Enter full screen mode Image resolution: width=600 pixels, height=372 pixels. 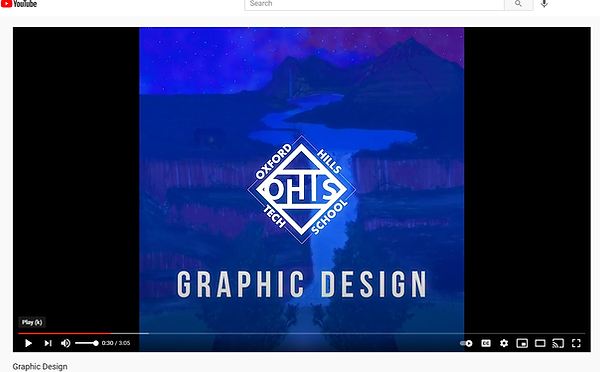(576, 343)
